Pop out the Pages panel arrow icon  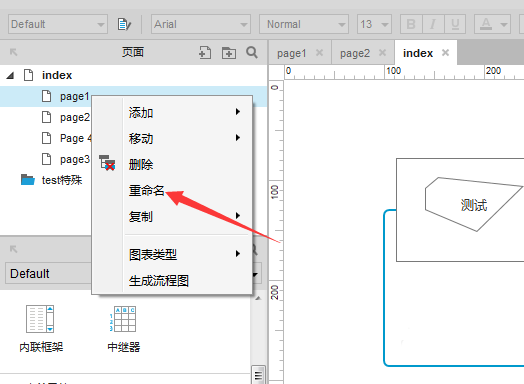point(13,52)
